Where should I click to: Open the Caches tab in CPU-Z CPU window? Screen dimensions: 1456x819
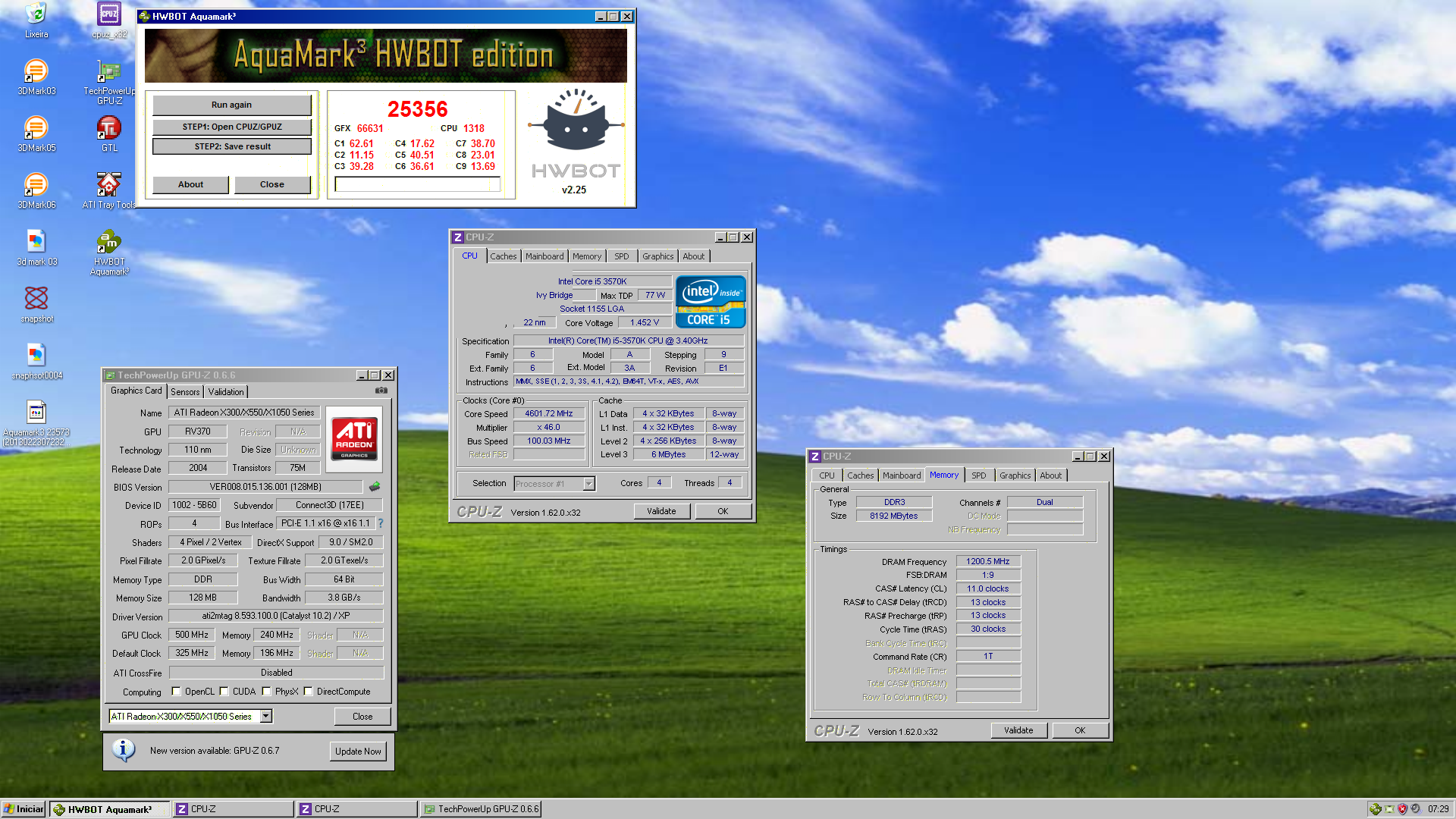coord(503,256)
